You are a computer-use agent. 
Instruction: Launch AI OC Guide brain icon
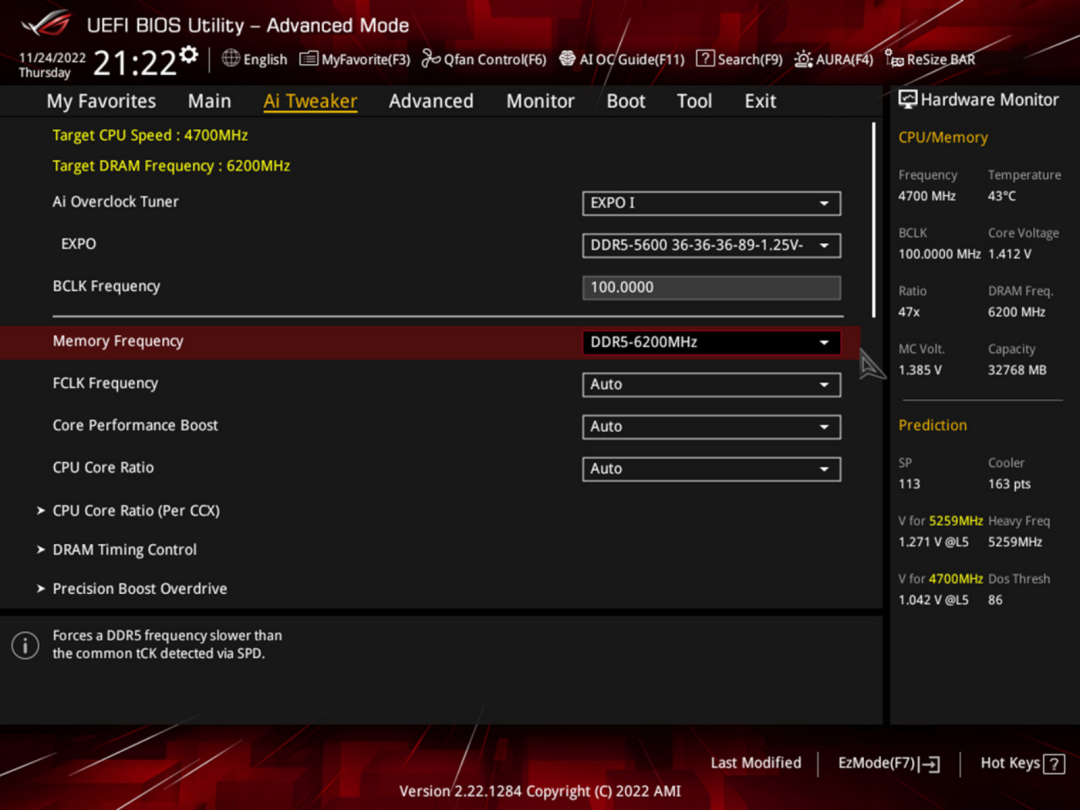coord(567,59)
